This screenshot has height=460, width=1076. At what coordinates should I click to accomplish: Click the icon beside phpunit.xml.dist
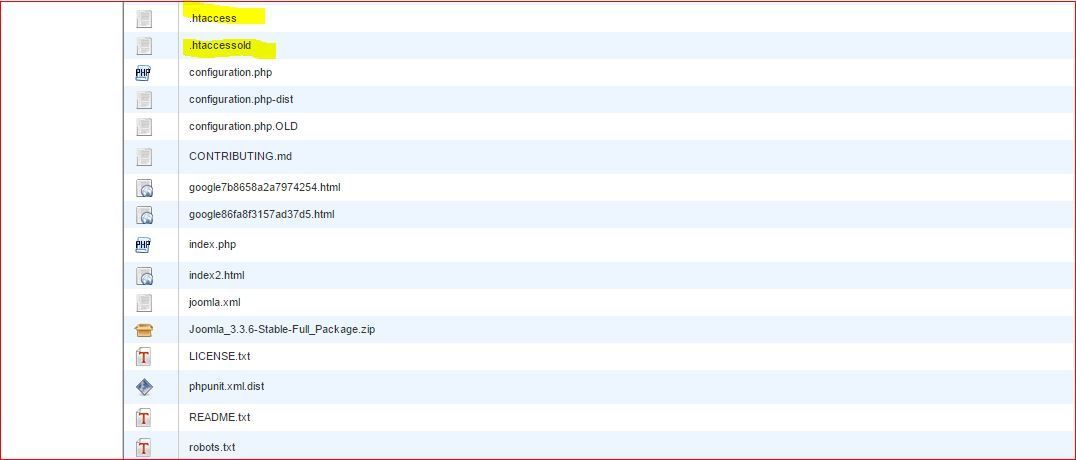143,387
